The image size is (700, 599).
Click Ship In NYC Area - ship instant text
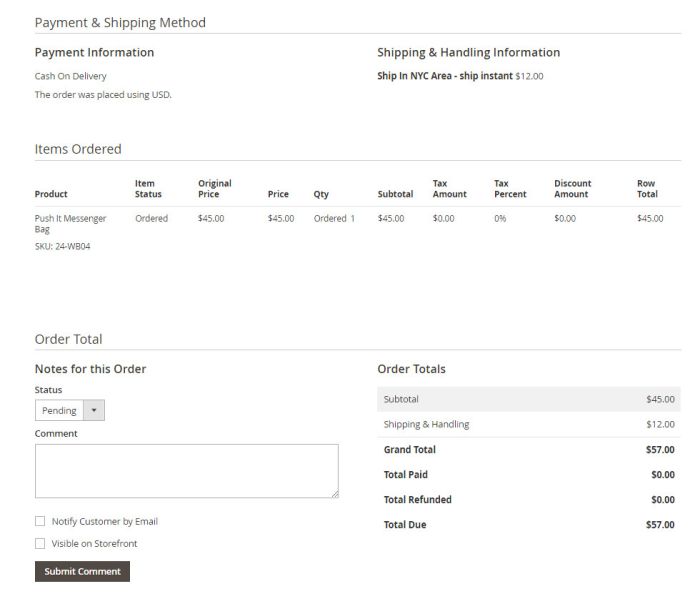click(x=445, y=76)
